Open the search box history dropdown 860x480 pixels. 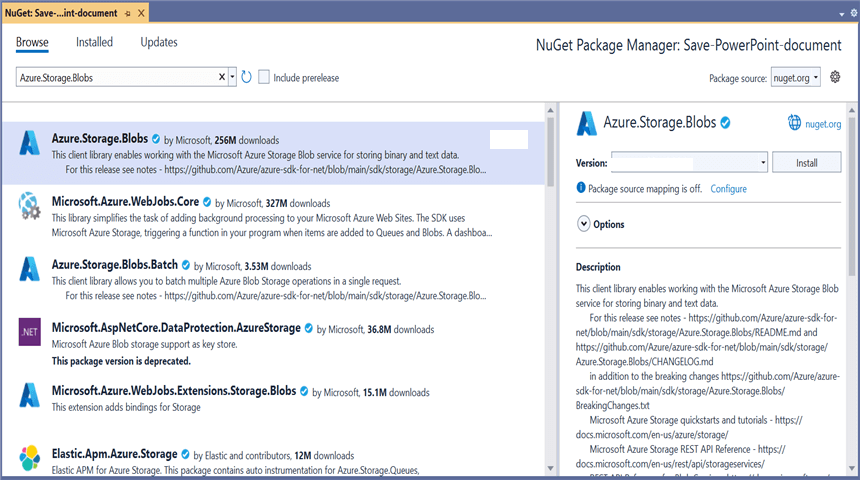pyautogui.click(x=233, y=77)
